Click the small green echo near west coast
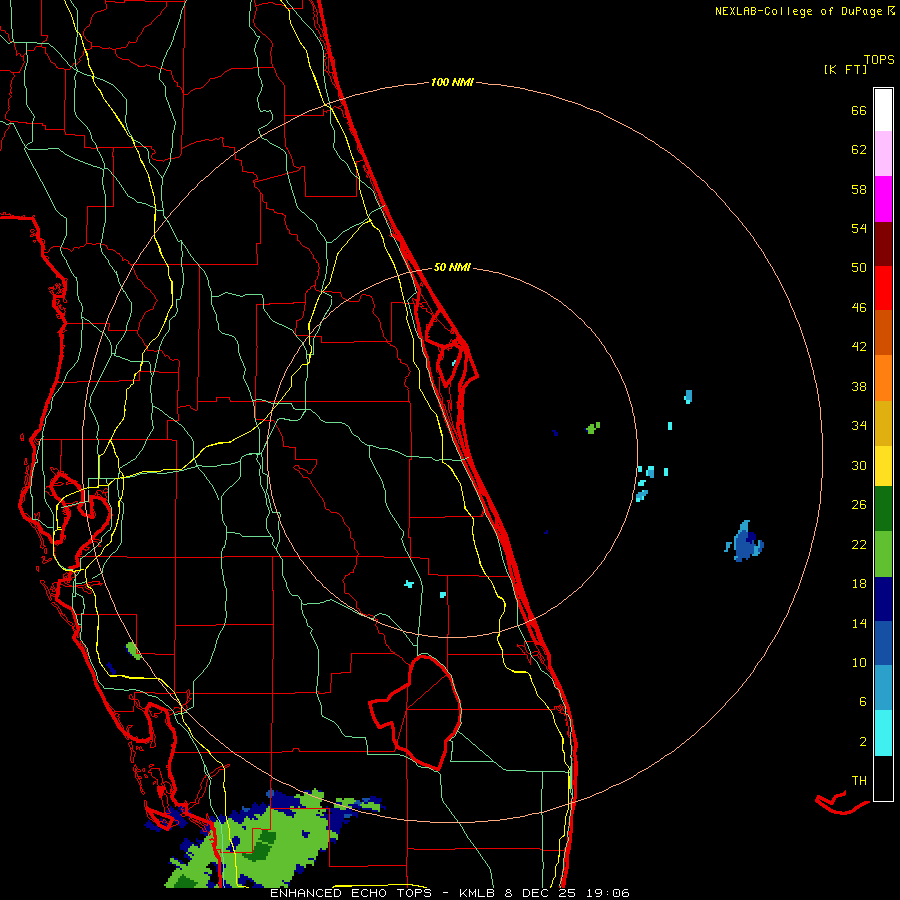Viewport: 900px width, 900px height. (133, 650)
